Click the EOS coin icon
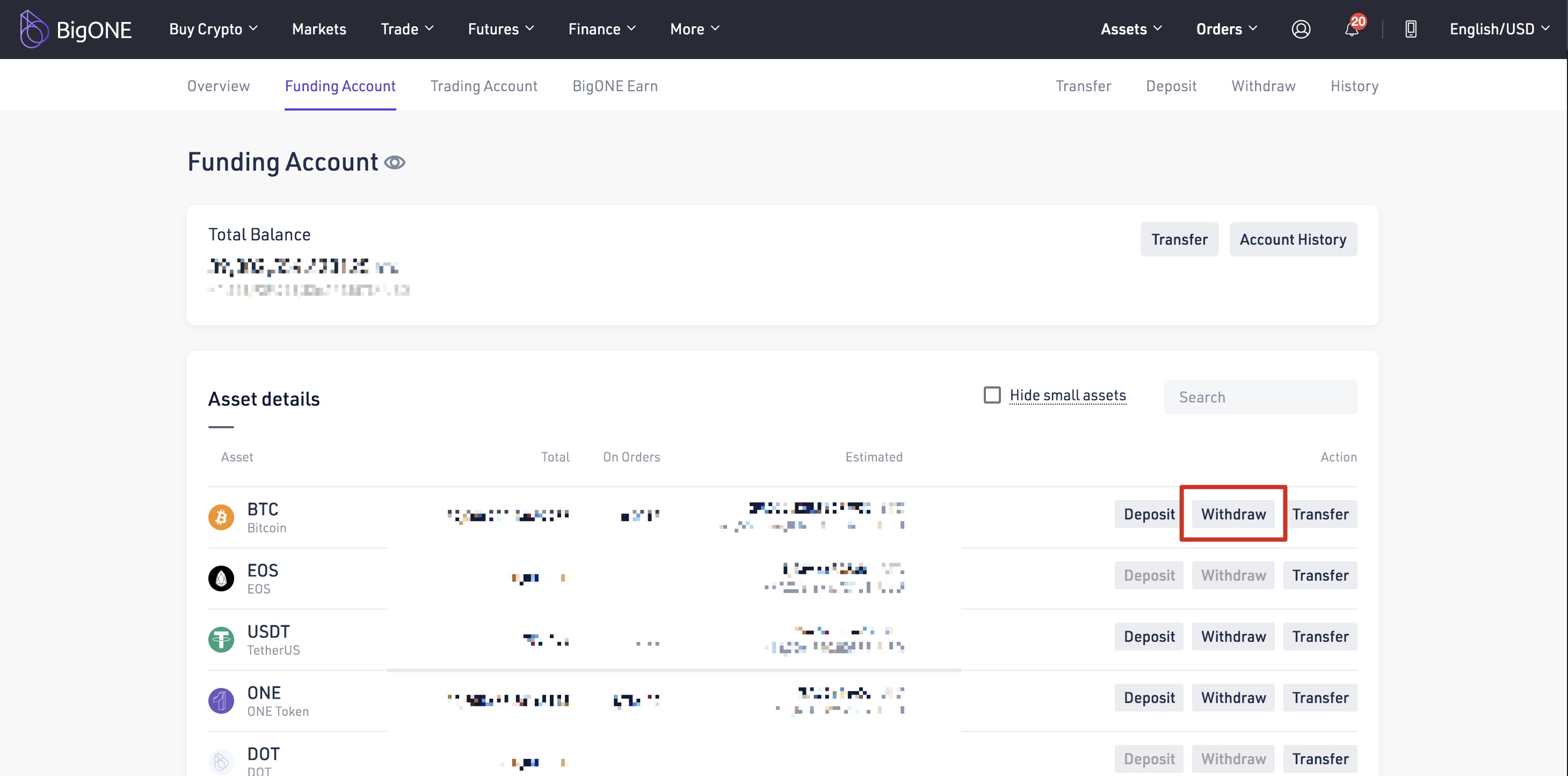This screenshot has height=776, width=1568. coord(221,579)
